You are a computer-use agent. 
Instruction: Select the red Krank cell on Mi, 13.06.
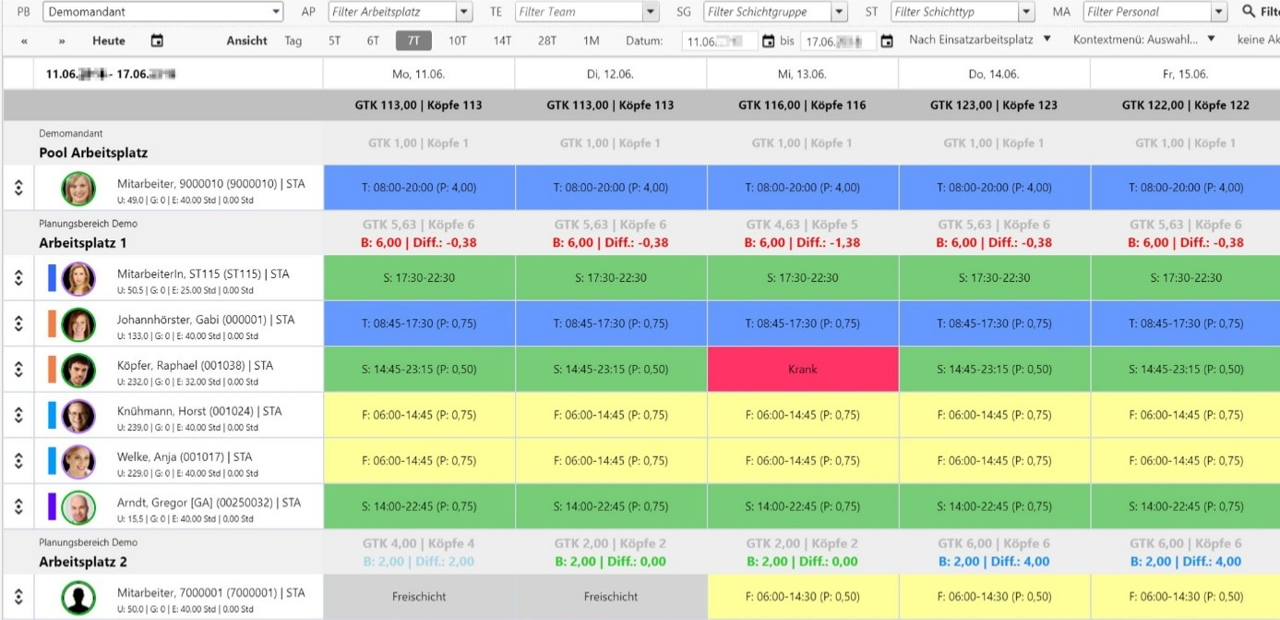point(802,369)
